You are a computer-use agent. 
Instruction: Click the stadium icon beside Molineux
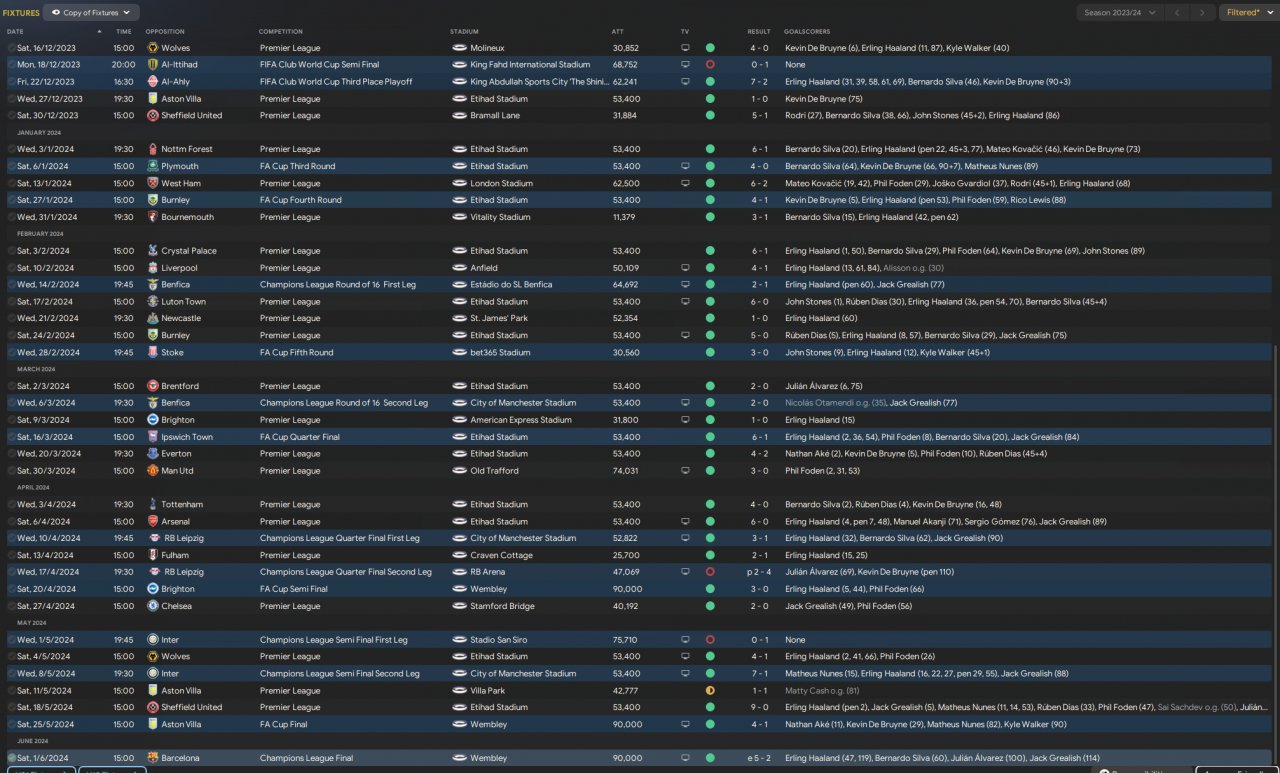[x=459, y=48]
